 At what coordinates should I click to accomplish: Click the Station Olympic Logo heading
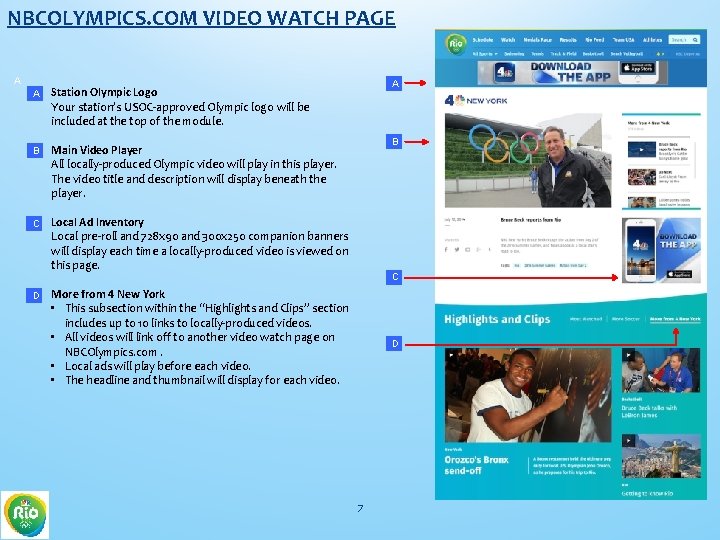pos(104,92)
